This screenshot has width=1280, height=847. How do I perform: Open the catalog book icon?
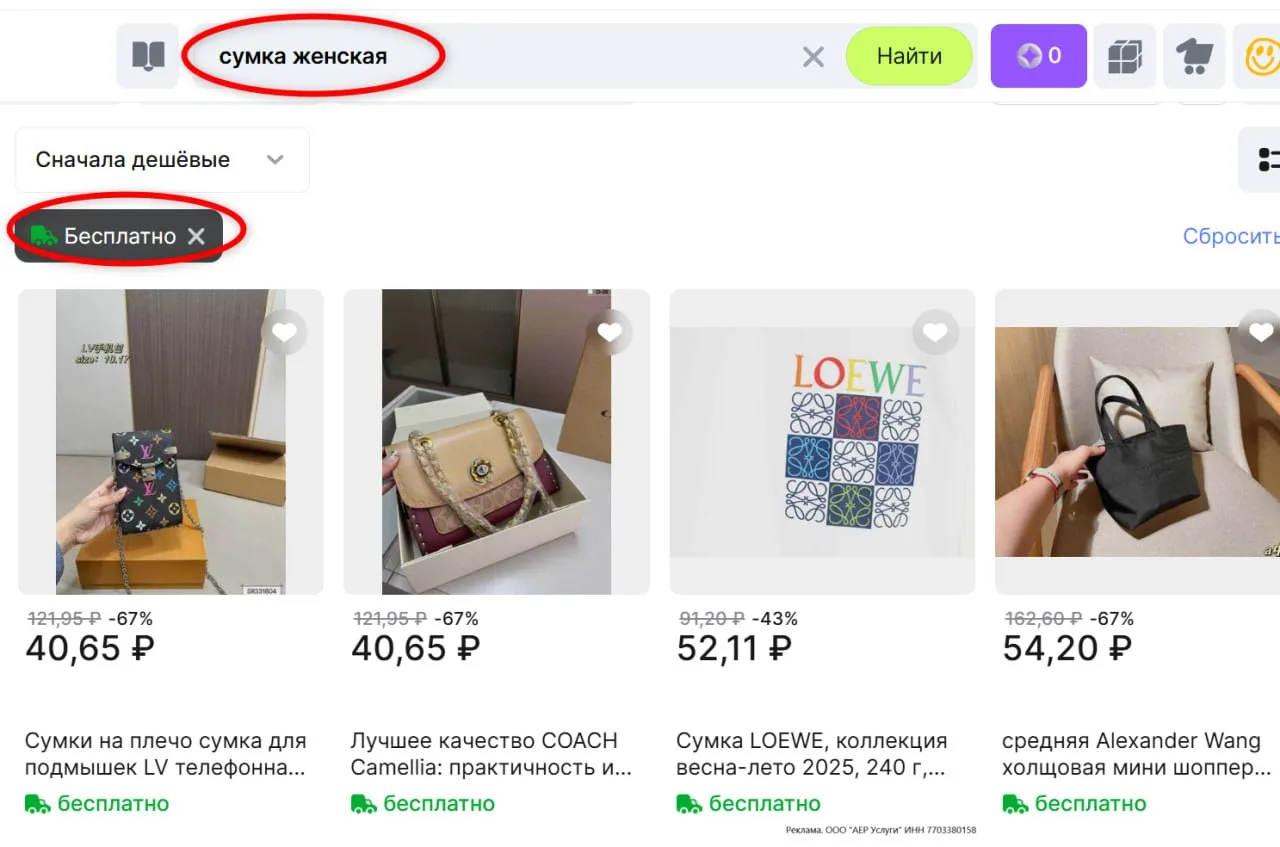[x=148, y=56]
